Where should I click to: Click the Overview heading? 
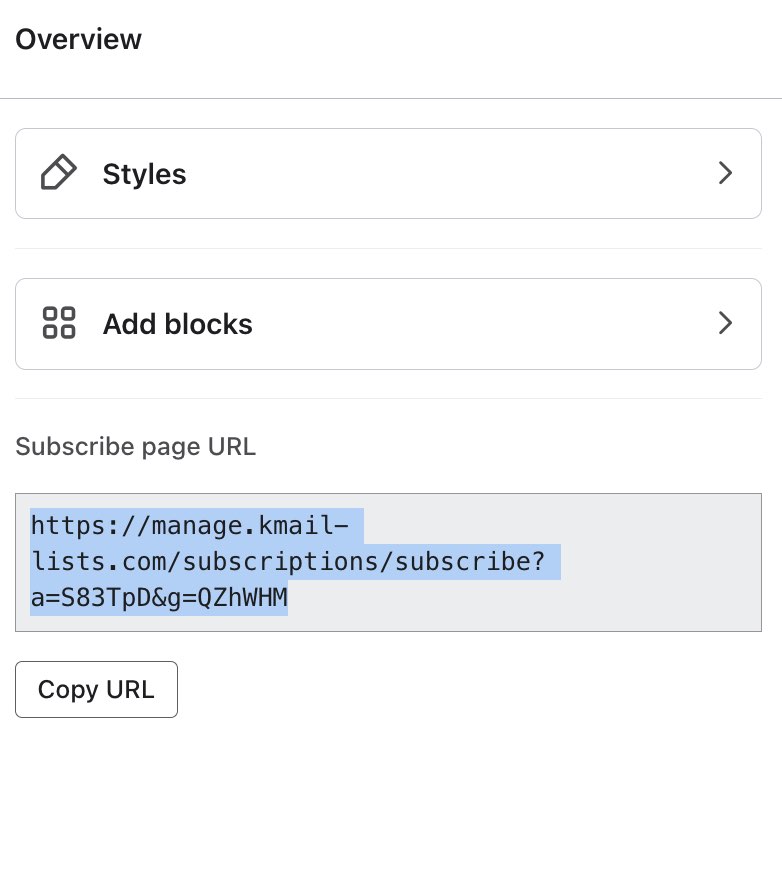pos(78,39)
